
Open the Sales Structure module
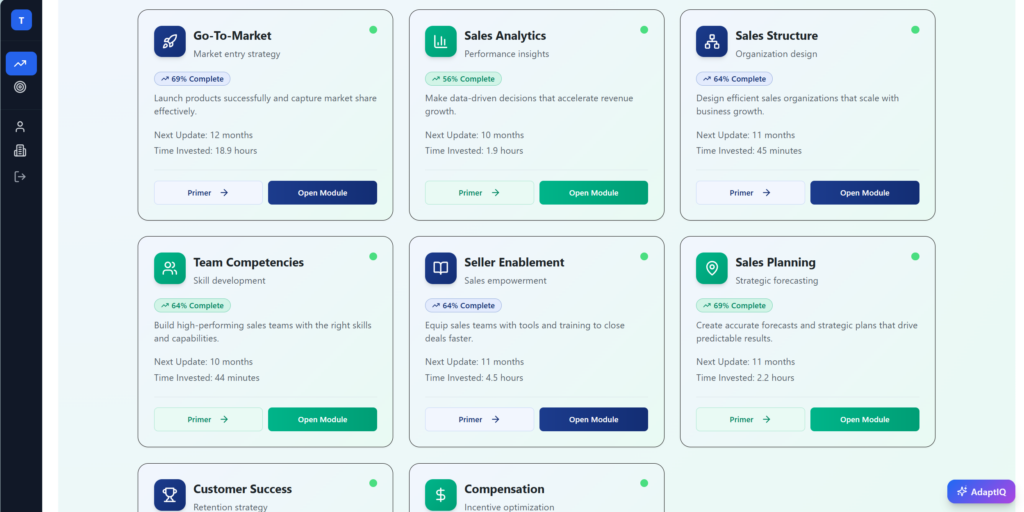coord(865,193)
